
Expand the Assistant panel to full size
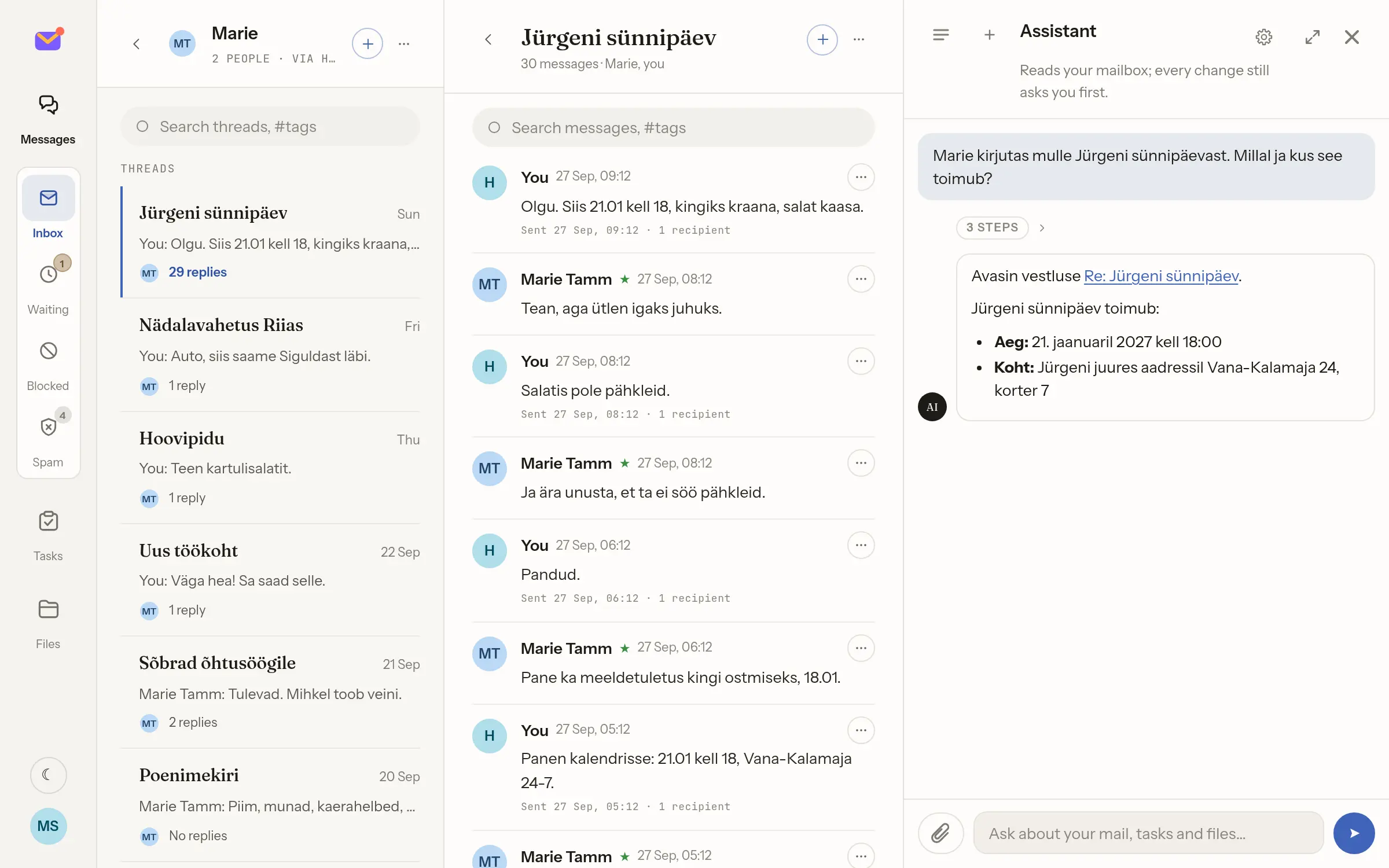tap(1312, 37)
